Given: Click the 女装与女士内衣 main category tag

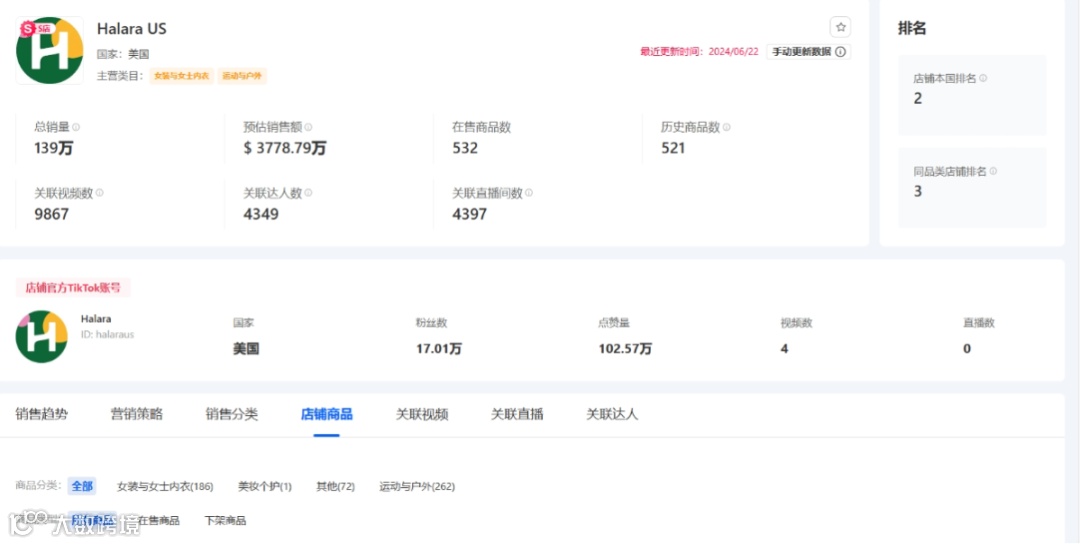Looking at the screenshot, I should pyautogui.click(x=182, y=76).
